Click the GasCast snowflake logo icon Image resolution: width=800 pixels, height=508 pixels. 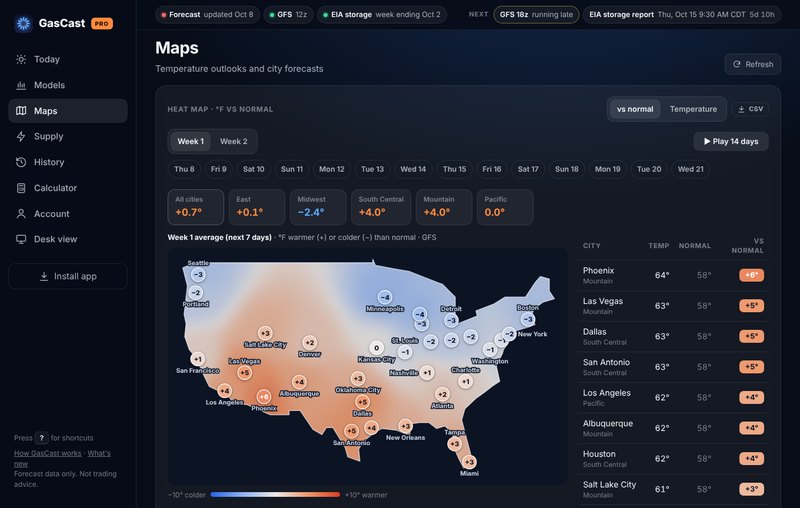(23, 23)
